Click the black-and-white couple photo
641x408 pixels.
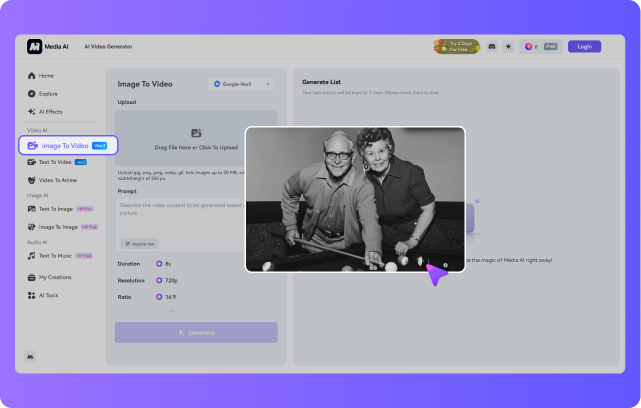click(x=355, y=200)
